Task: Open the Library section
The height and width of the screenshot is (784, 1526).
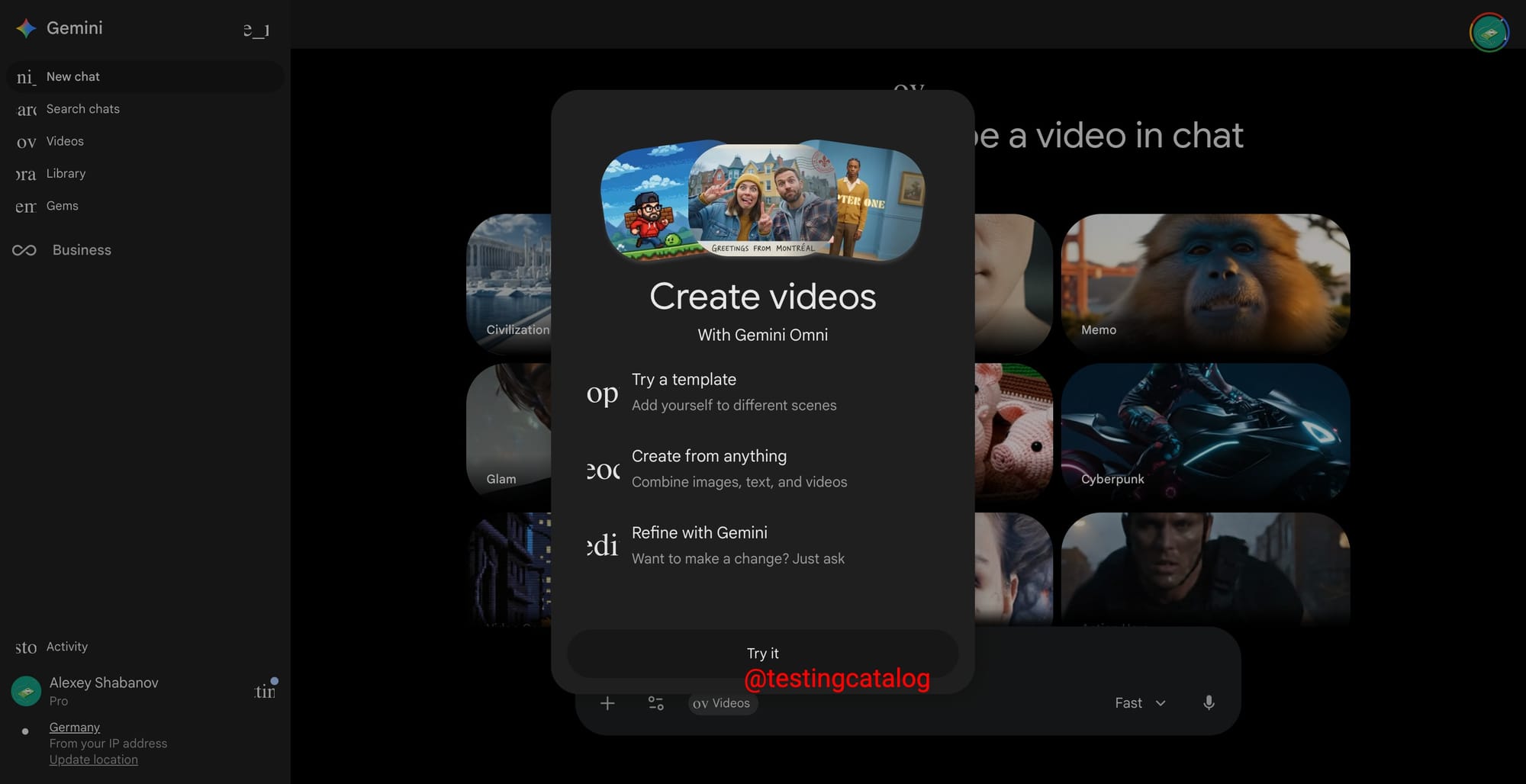Action: [x=145, y=173]
